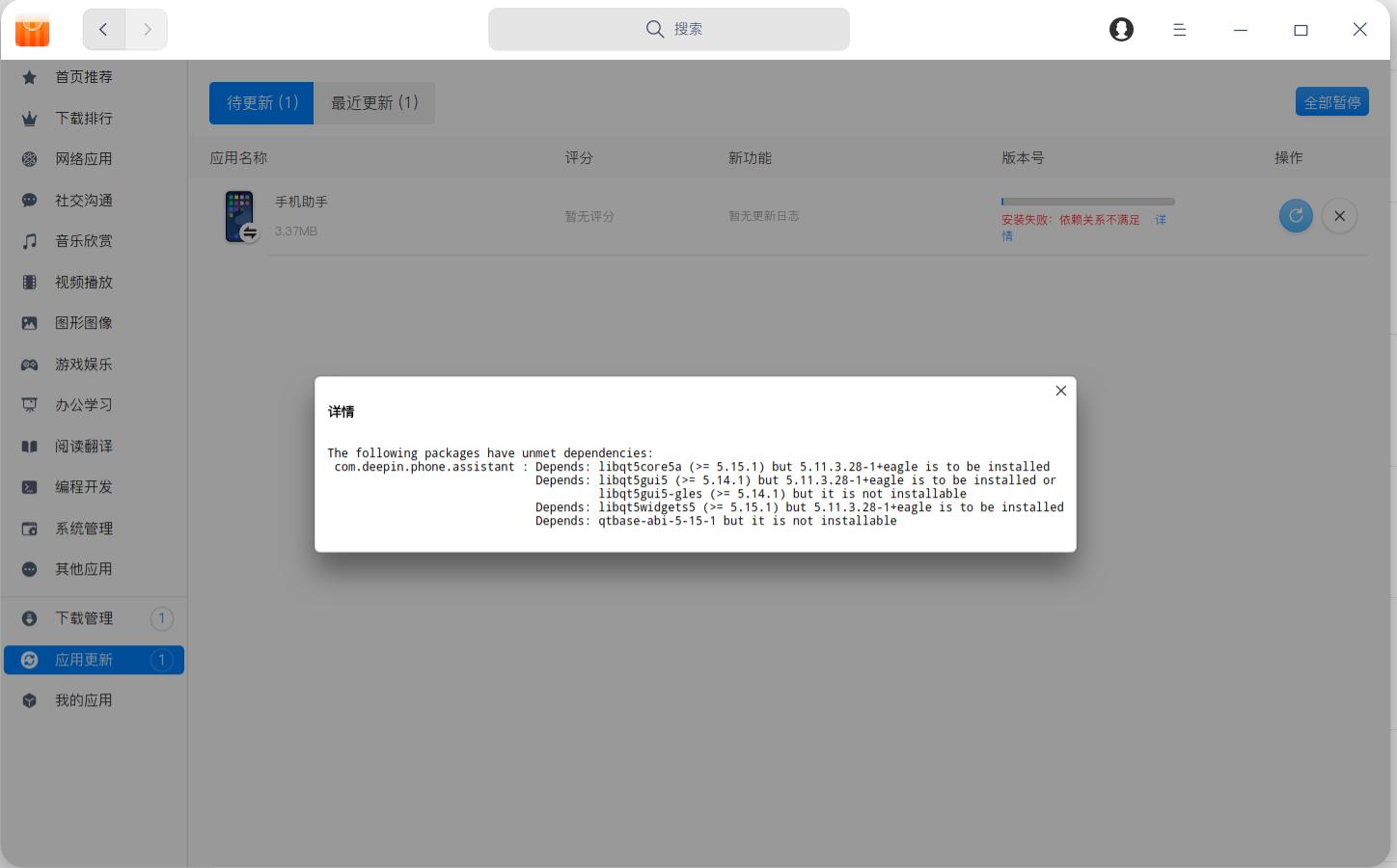Select the 视频播放 category

pos(93,283)
